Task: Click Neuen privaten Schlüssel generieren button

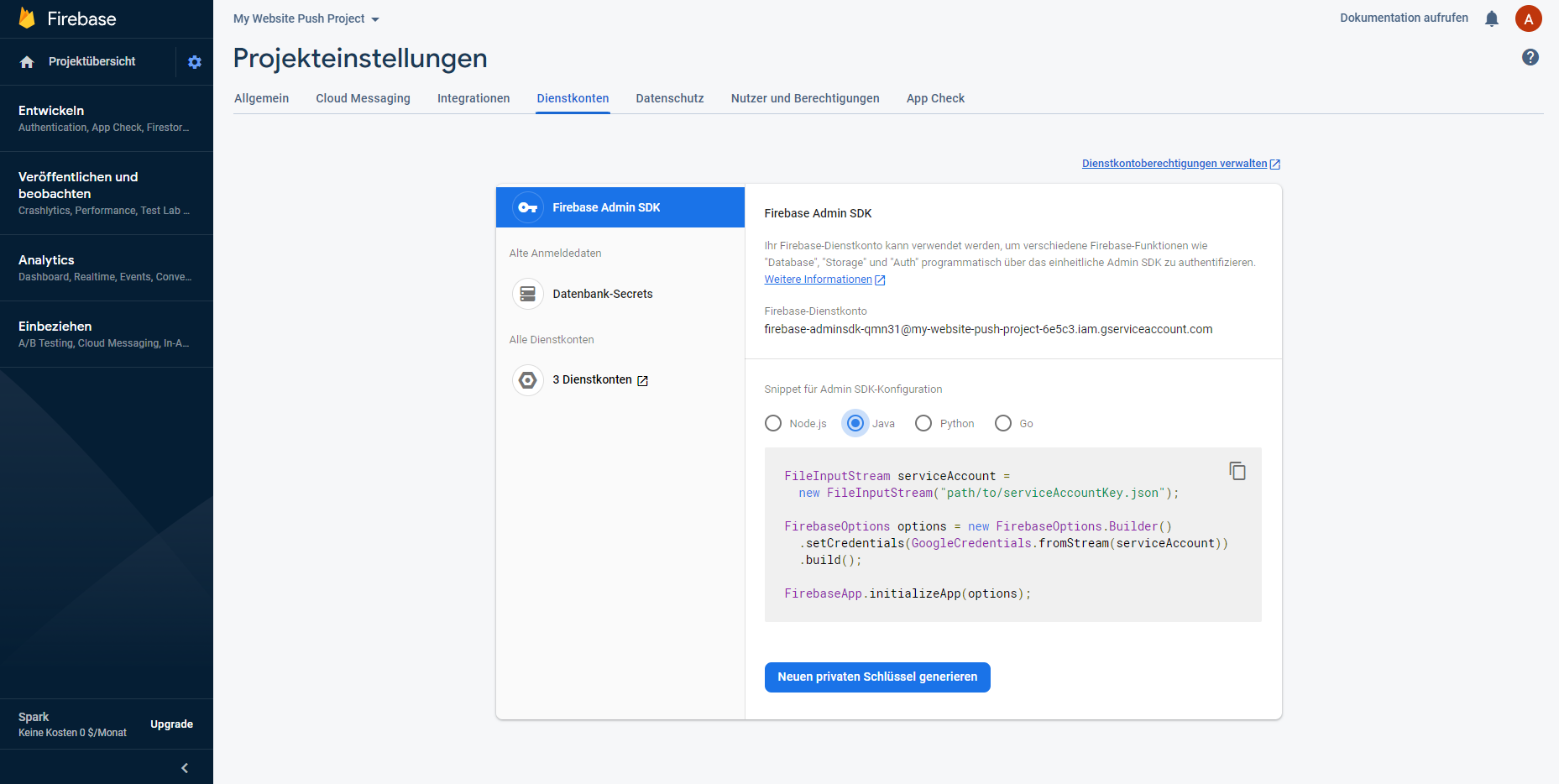Action: click(877, 677)
